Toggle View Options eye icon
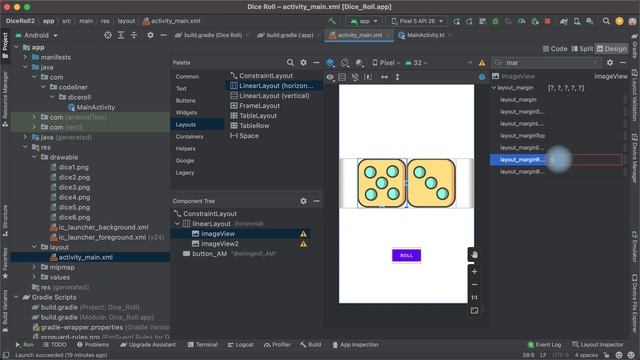 [330, 77]
